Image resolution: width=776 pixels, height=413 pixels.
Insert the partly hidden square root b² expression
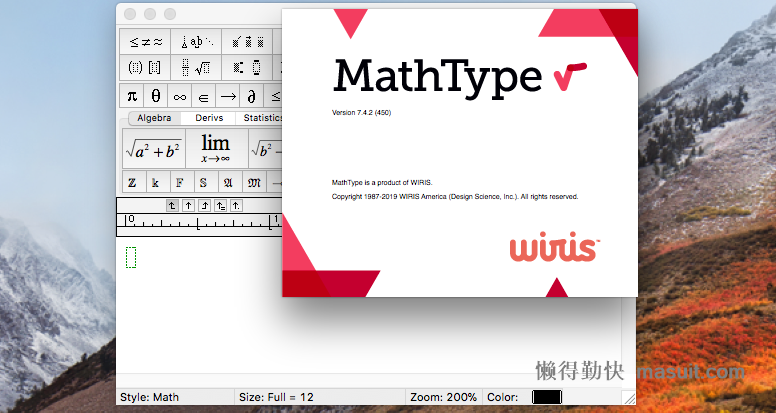point(266,149)
